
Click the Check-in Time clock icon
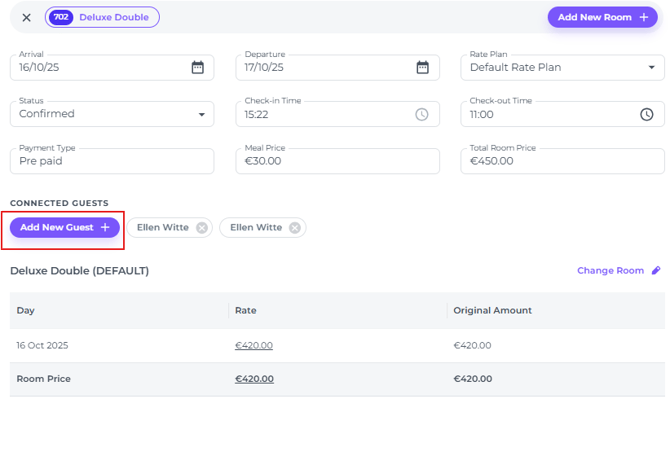coord(422,114)
